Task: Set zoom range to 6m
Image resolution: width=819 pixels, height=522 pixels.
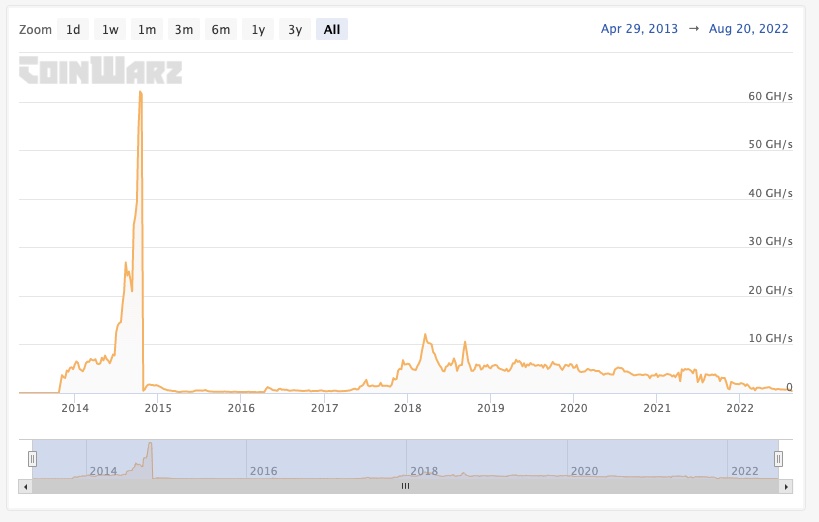Action: tap(221, 29)
